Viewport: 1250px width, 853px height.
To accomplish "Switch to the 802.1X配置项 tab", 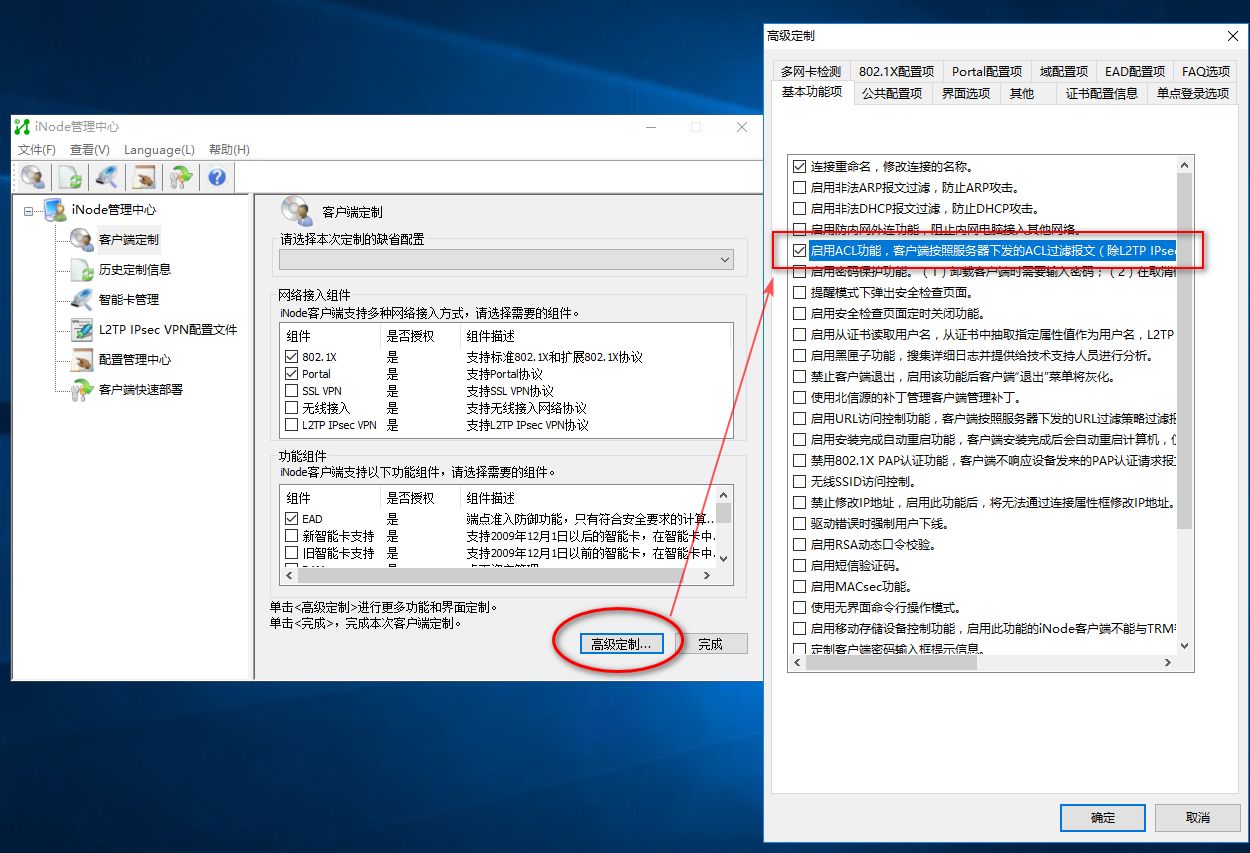I will (896, 71).
